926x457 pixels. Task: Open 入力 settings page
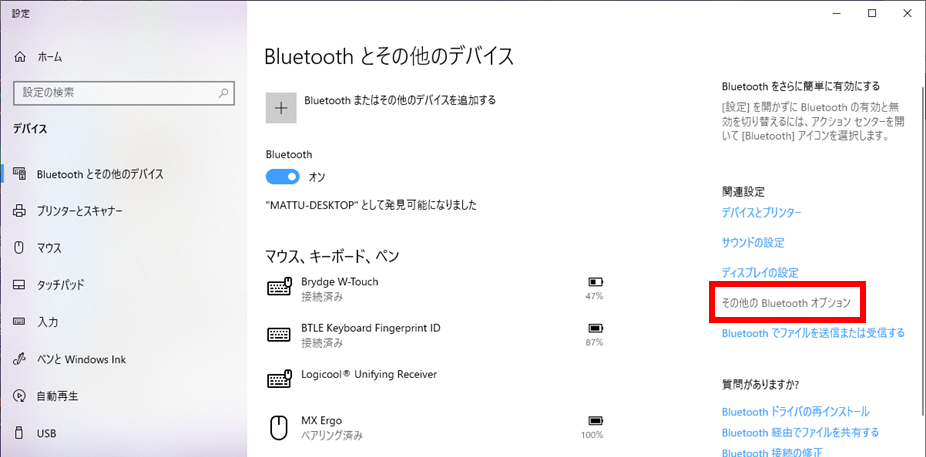tap(47, 322)
